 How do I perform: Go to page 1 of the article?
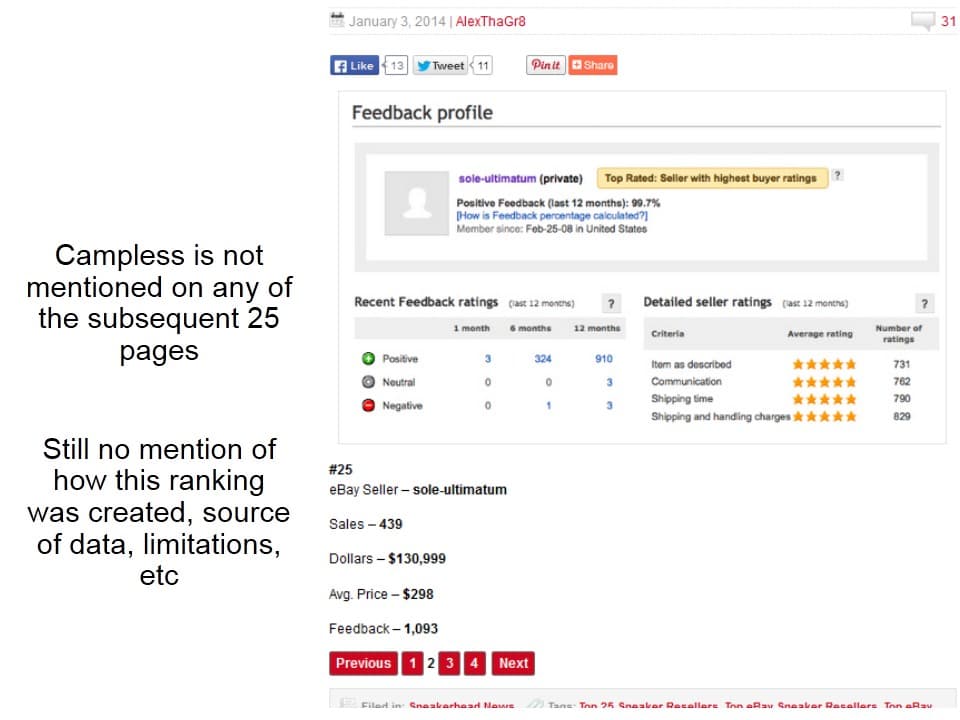click(x=413, y=664)
